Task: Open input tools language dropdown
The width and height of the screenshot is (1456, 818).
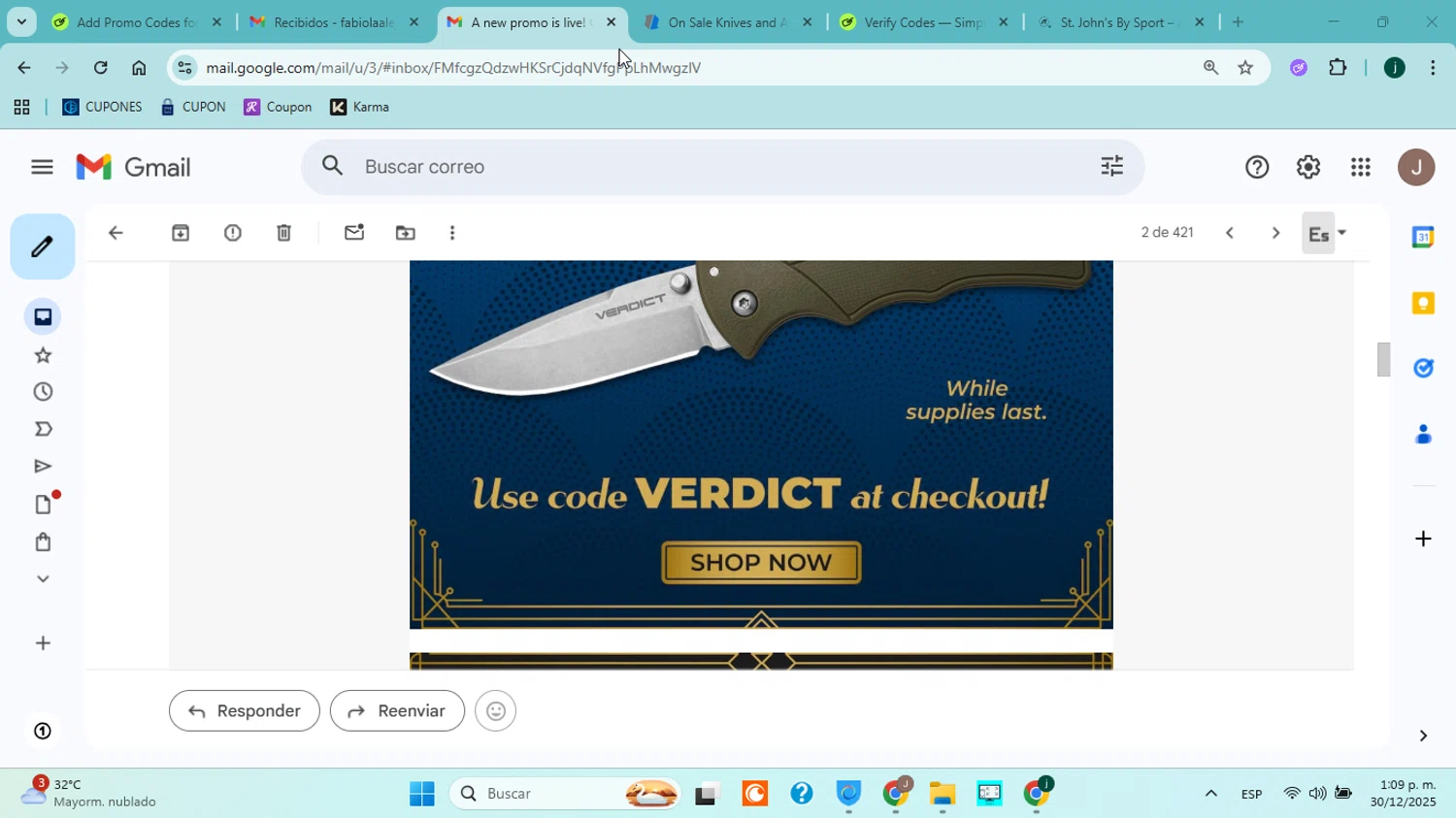Action: tap(1342, 233)
